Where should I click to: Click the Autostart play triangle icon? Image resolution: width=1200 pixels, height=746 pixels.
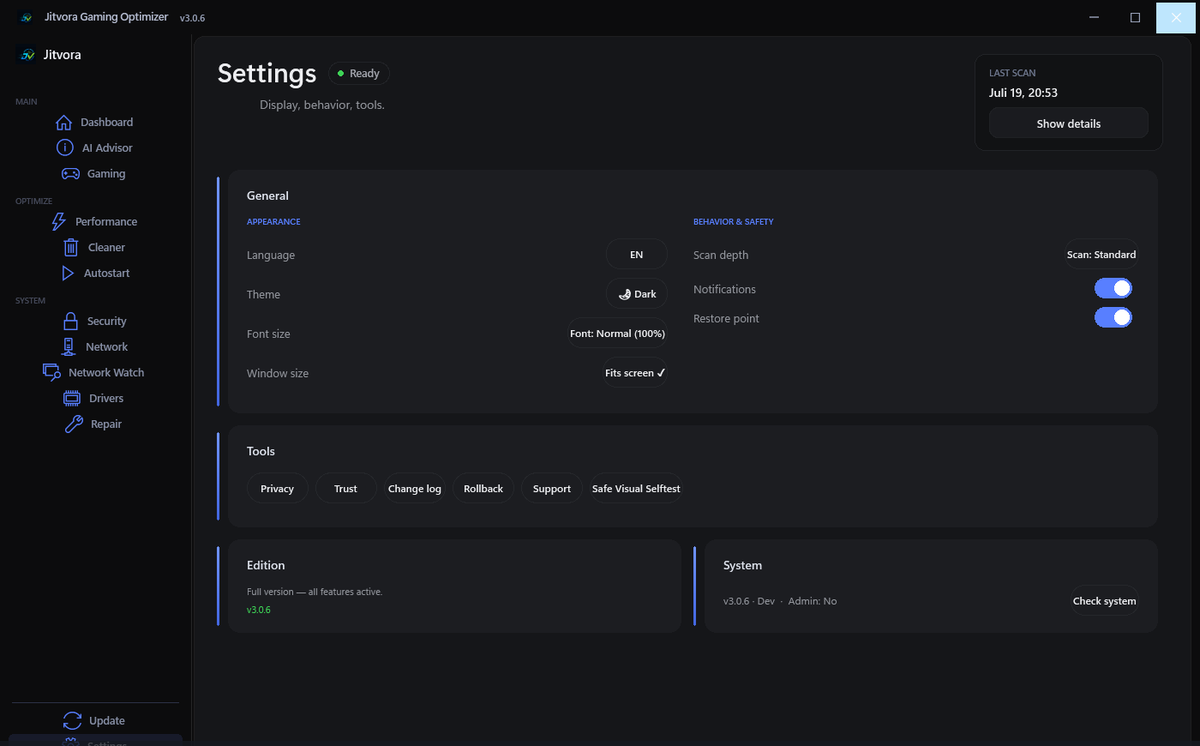click(67, 273)
